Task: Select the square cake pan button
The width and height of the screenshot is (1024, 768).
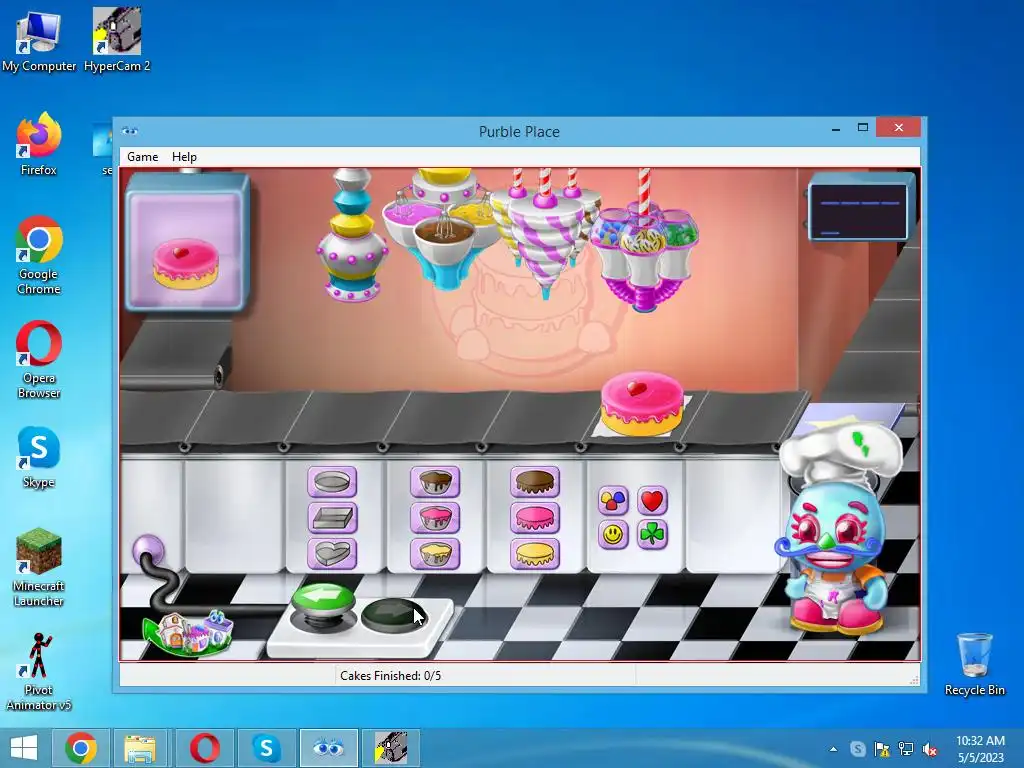Action: (332, 519)
